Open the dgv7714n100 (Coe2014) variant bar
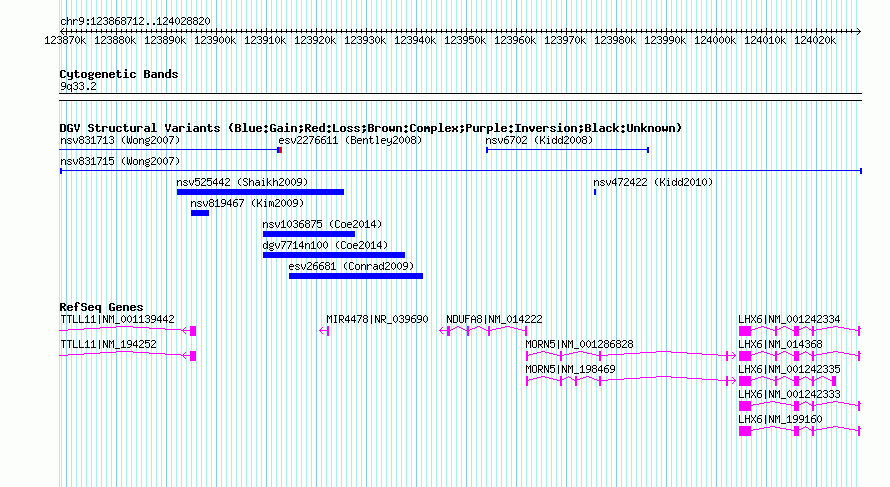 point(334,255)
